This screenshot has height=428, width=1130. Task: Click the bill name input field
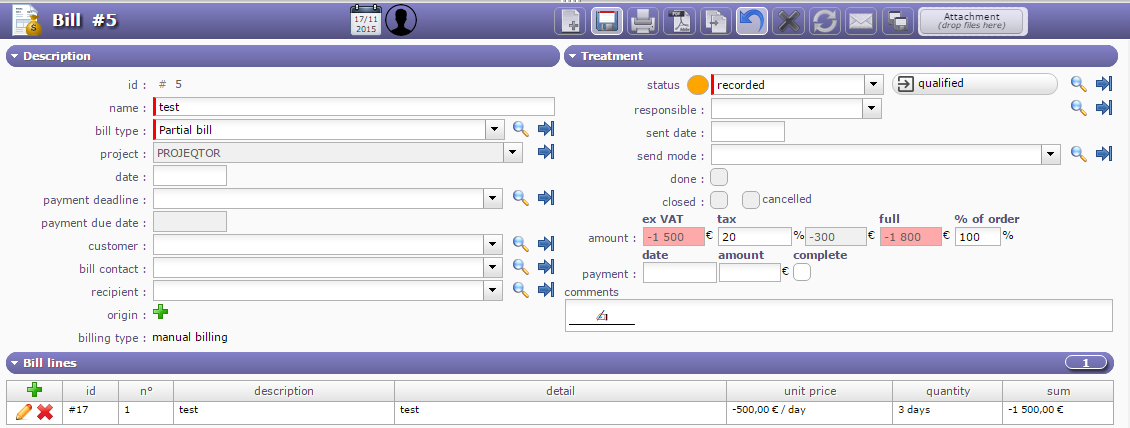354,107
